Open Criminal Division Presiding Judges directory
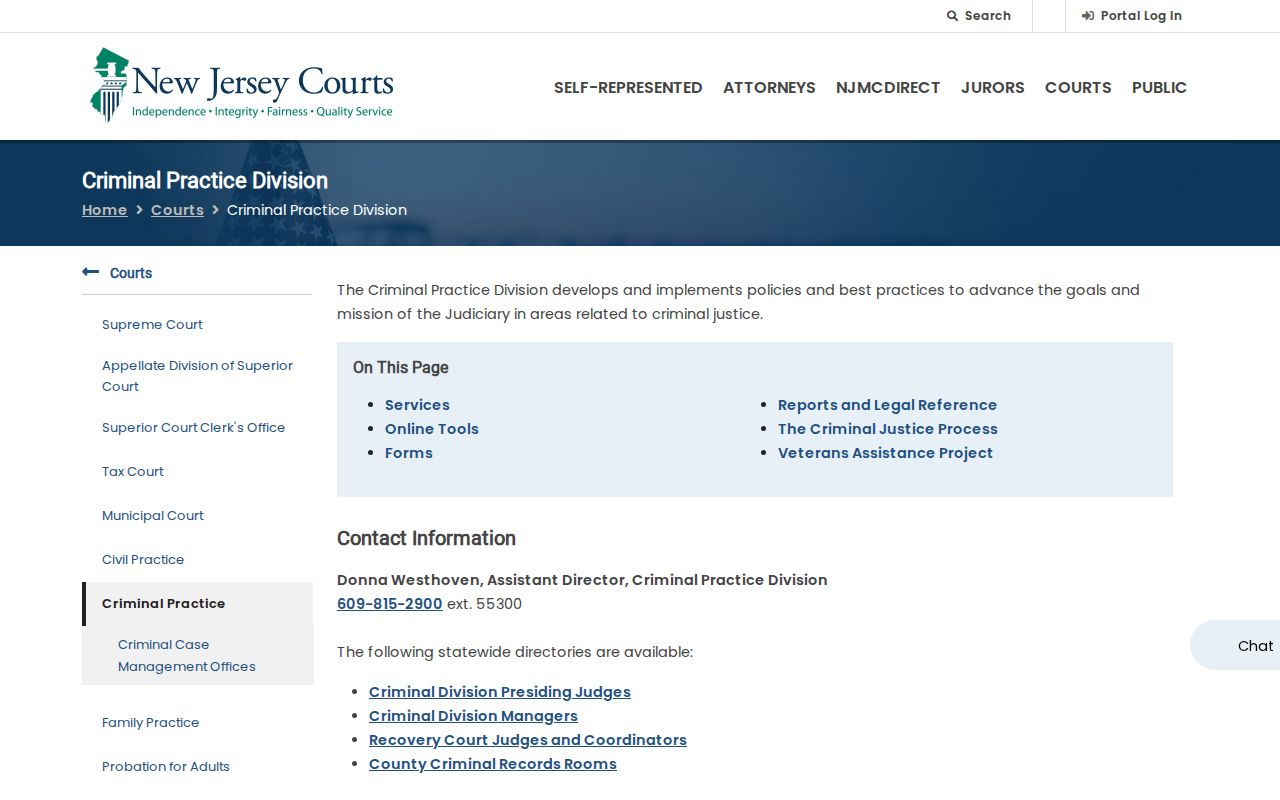 pos(500,692)
